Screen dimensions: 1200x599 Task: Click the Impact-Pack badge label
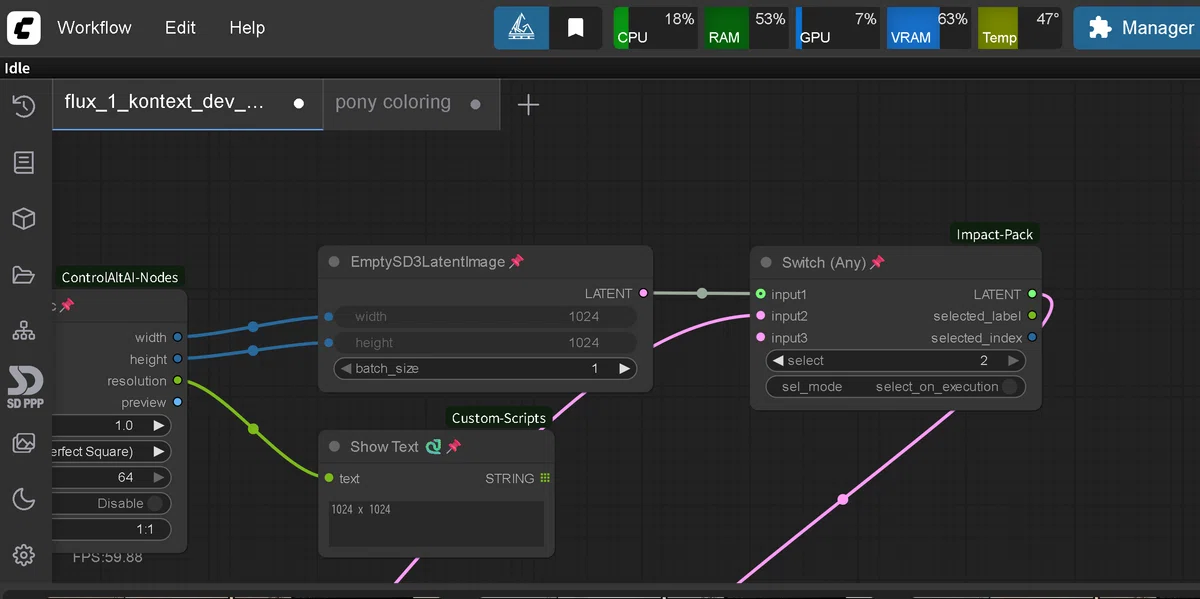pos(995,234)
